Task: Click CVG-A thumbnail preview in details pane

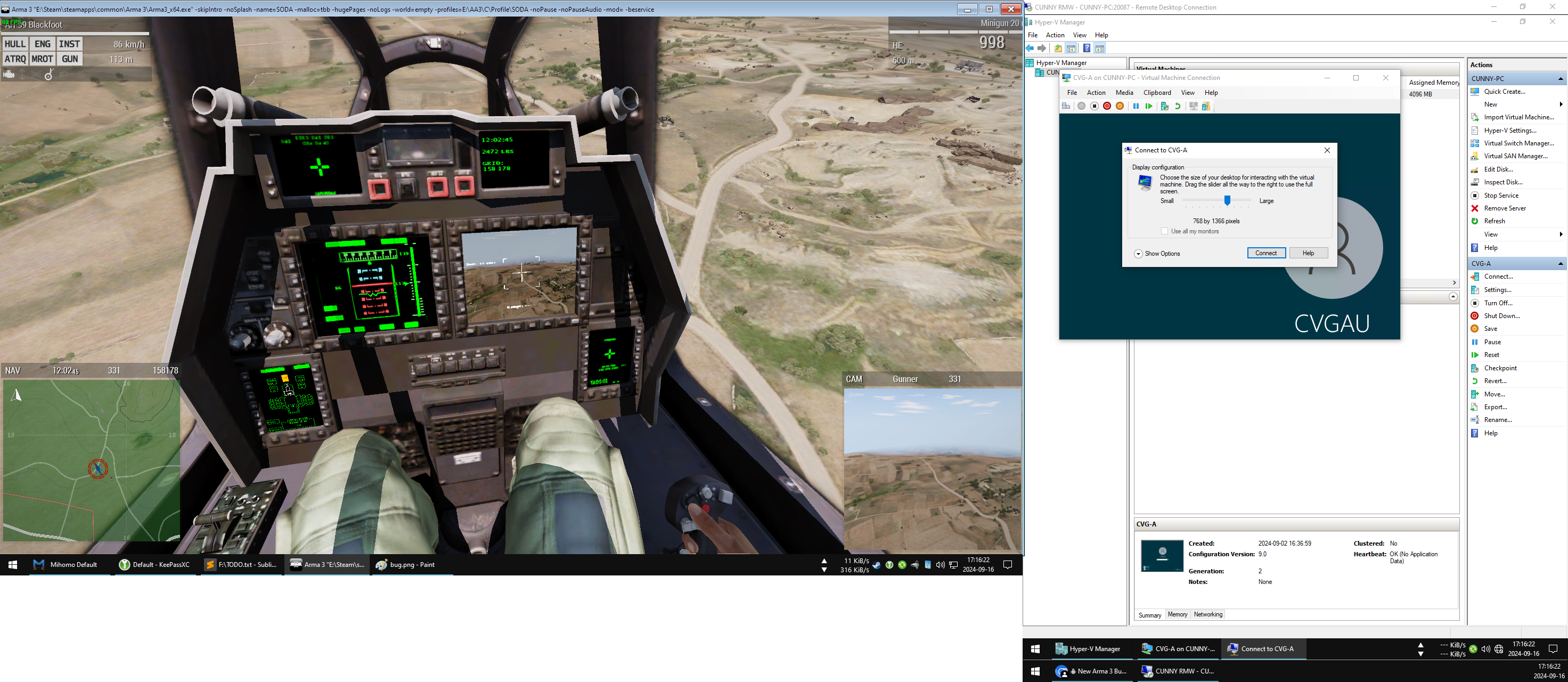Action: 1162,555
